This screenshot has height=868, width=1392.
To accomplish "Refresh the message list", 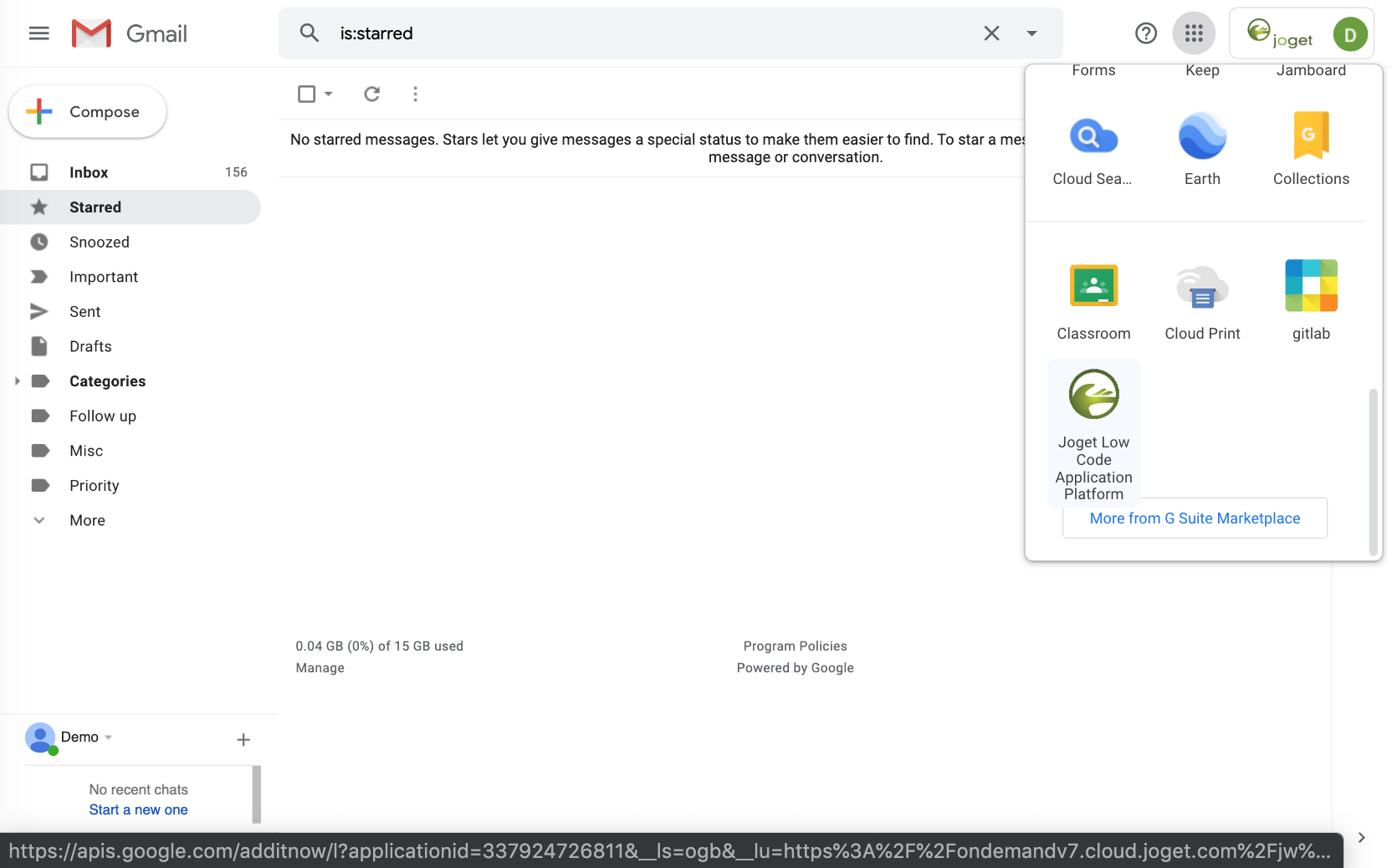I will click(x=372, y=94).
